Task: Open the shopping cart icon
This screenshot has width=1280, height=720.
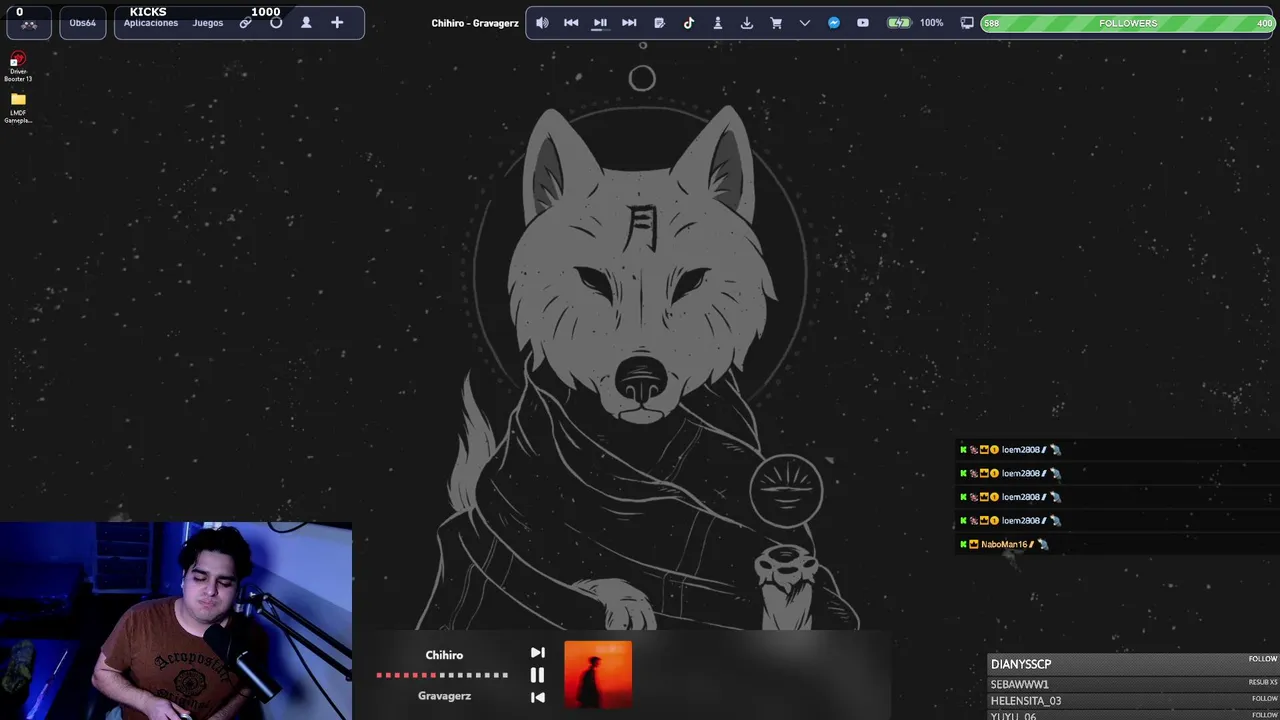Action: [x=776, y=23]
